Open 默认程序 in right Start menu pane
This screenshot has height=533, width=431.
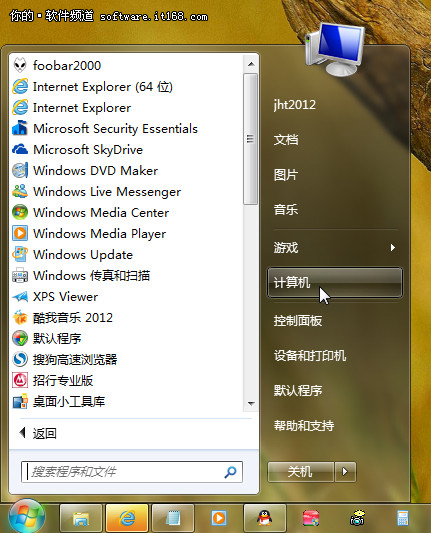click(x=298, y=391)
